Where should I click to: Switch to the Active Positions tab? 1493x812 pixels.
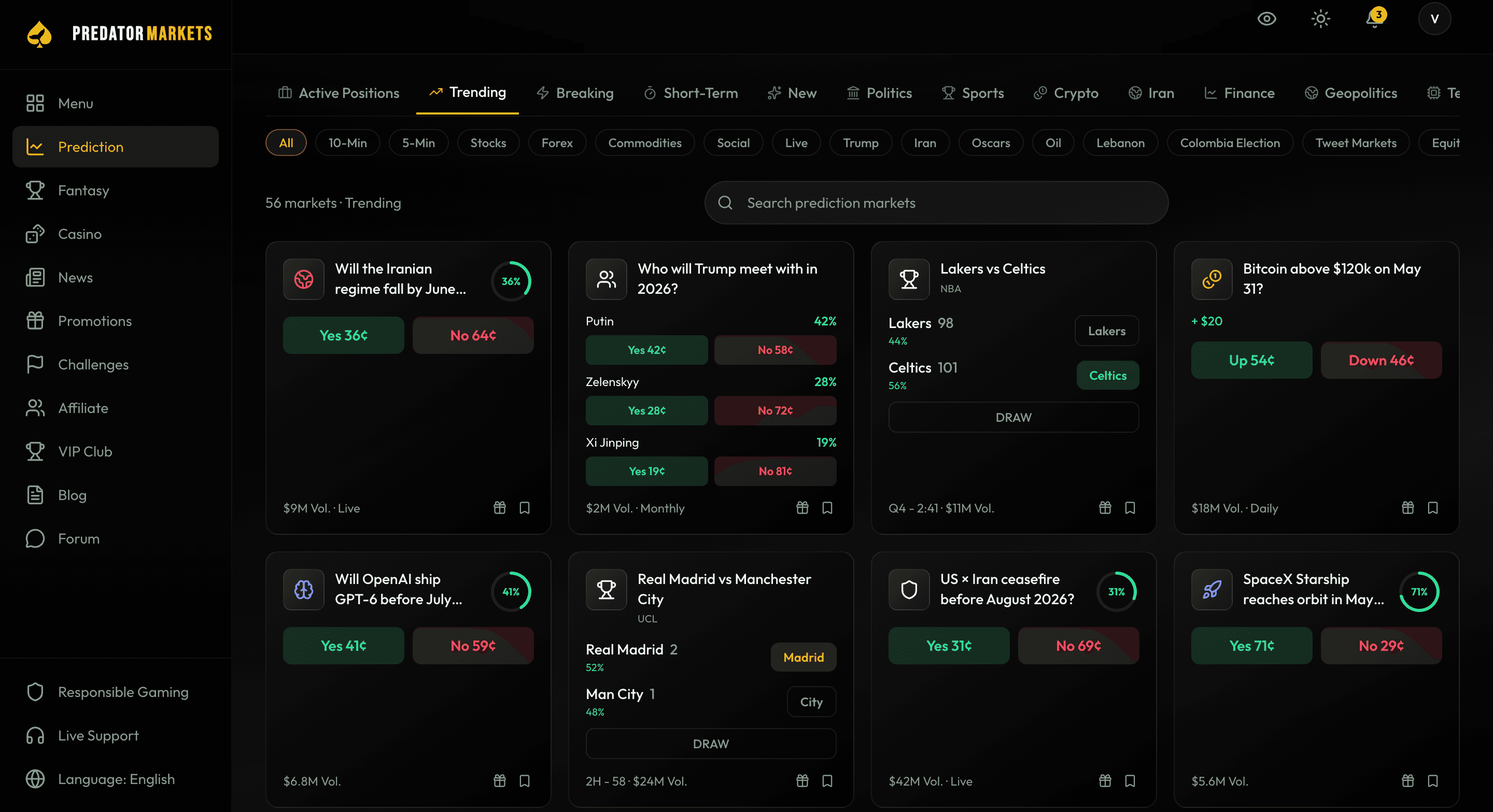coord(339,93)
